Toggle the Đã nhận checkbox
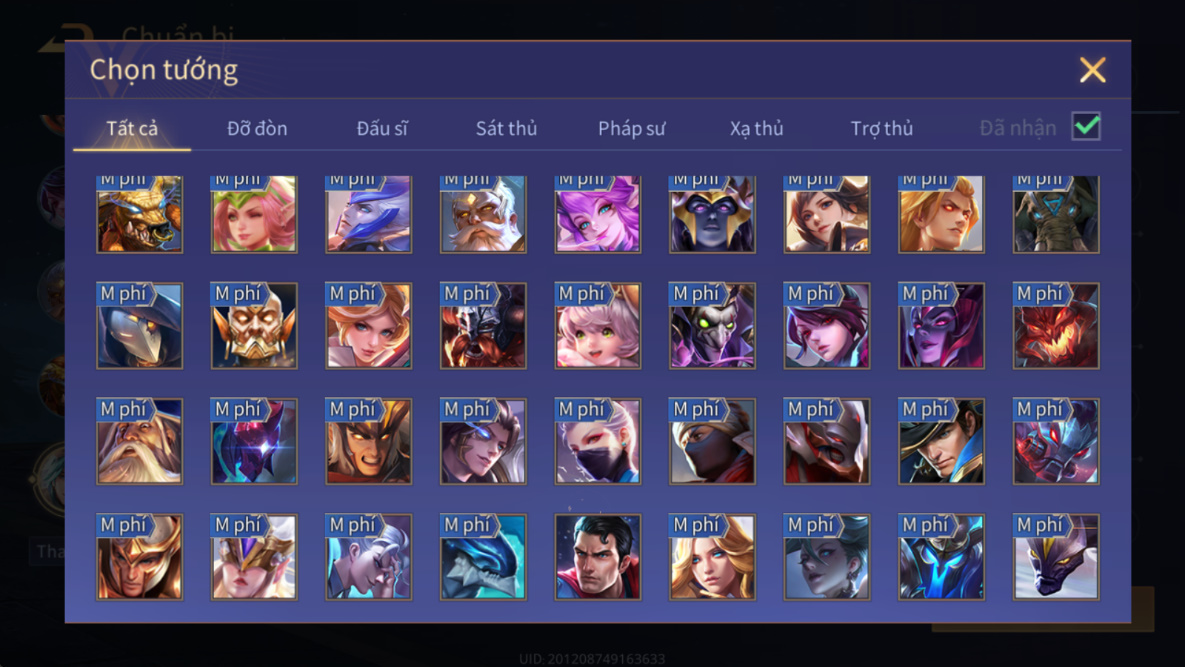 click(1086, 126)
